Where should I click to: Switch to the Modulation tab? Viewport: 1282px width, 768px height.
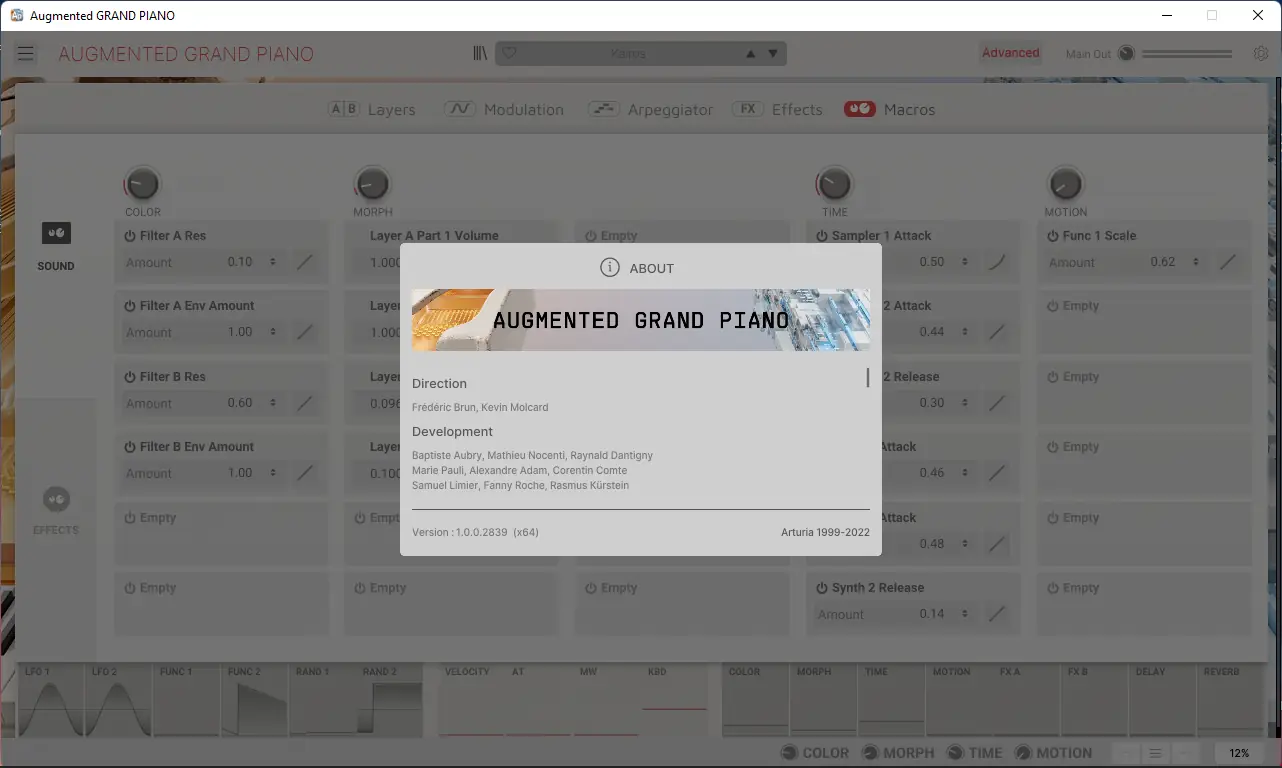coord(504,109)
